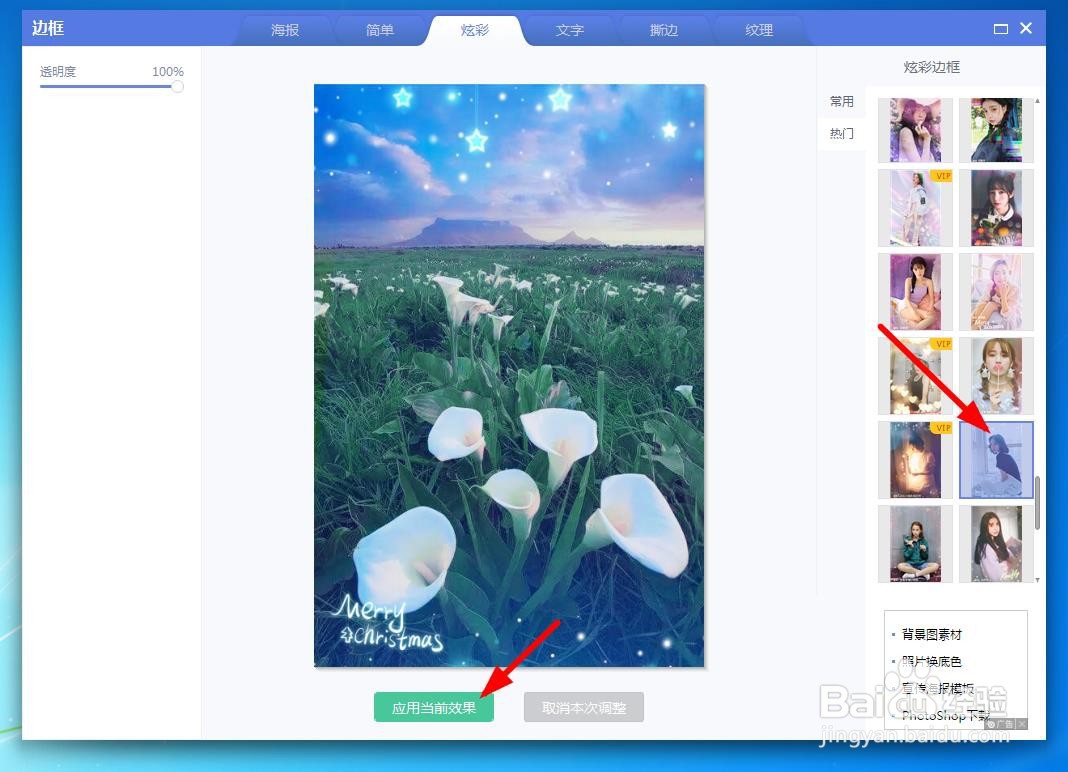The image size is (1068, 772).
Task: Select the 炫彩 tab
Action: (x=475, y=30)
